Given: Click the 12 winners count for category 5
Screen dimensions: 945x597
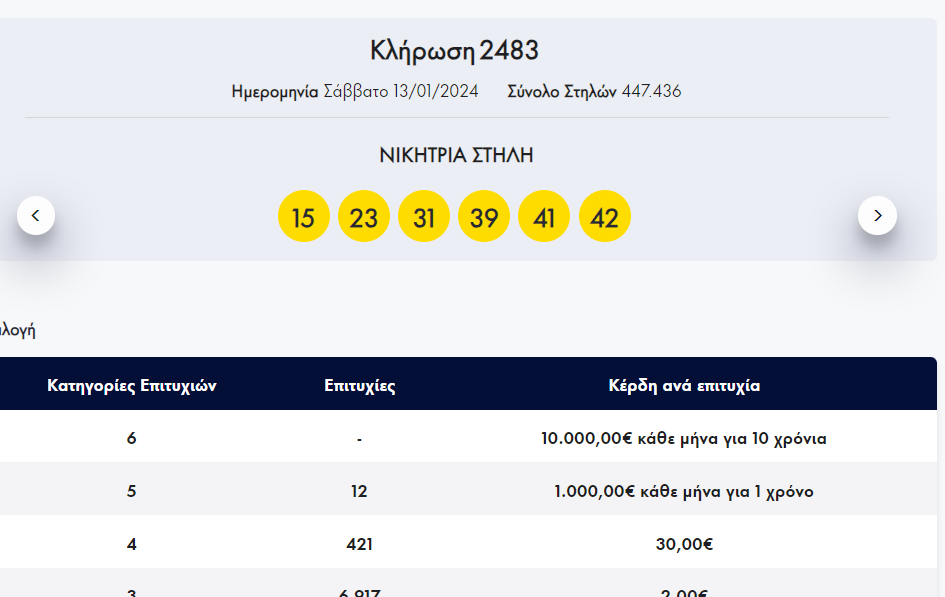Looking at the screenshot, I should click(359, 492).
